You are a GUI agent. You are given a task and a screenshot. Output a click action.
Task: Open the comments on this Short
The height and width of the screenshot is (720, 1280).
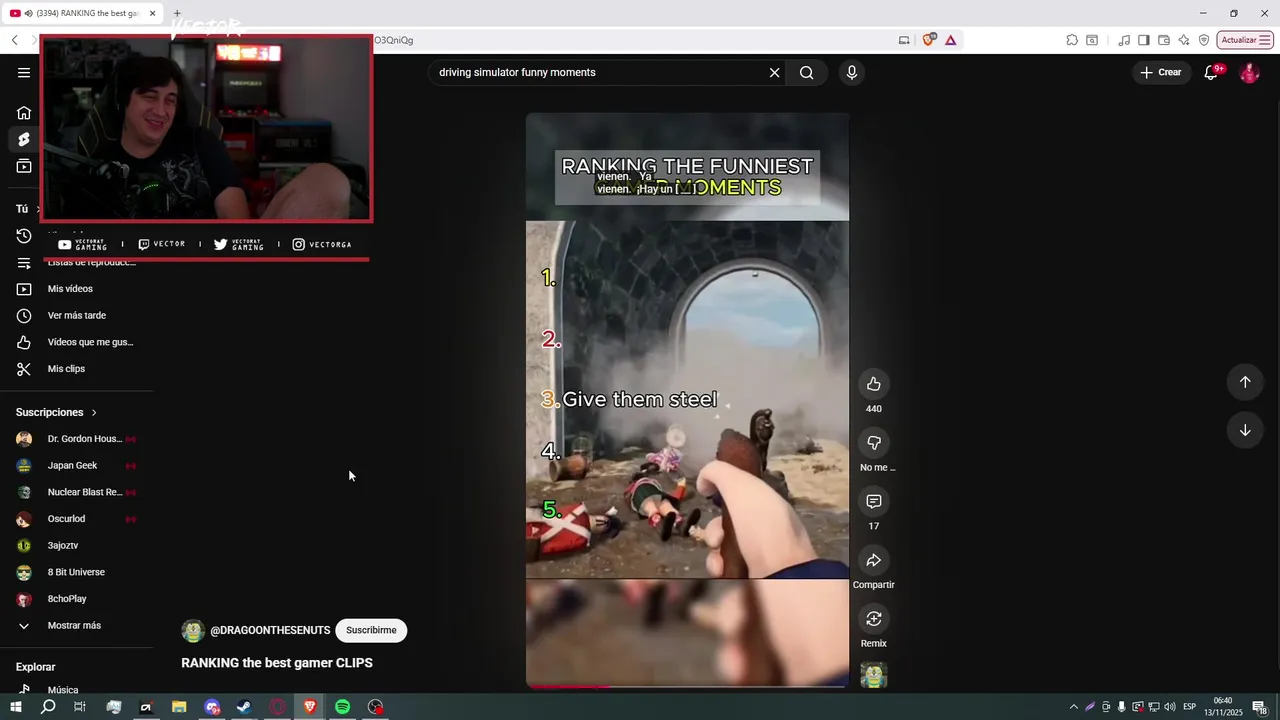pos(874,501)
